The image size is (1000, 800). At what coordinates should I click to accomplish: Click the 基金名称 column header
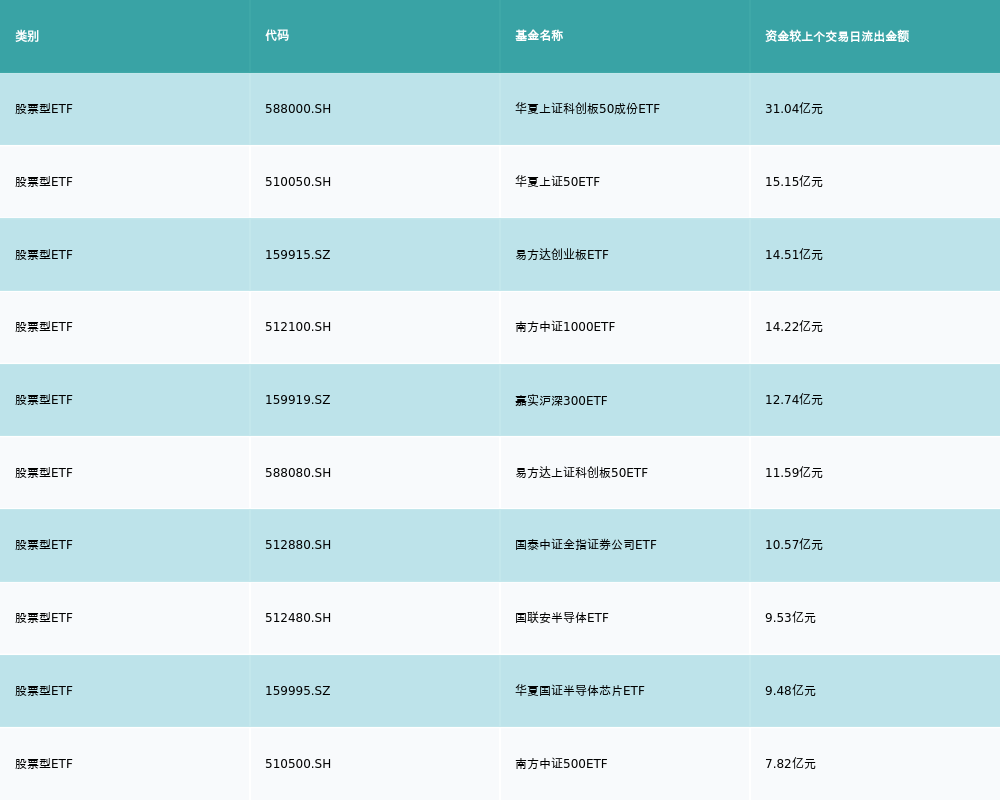point(539,36)
